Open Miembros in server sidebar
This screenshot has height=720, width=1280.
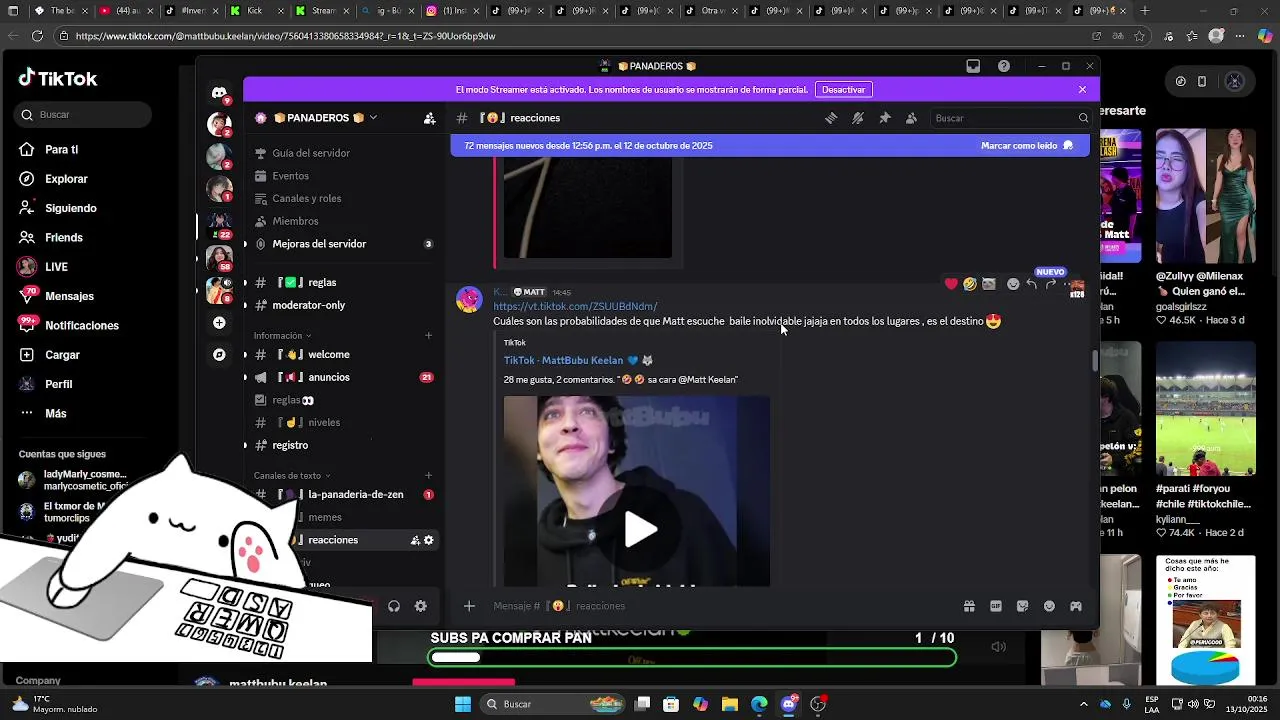[x=340, y=221]
